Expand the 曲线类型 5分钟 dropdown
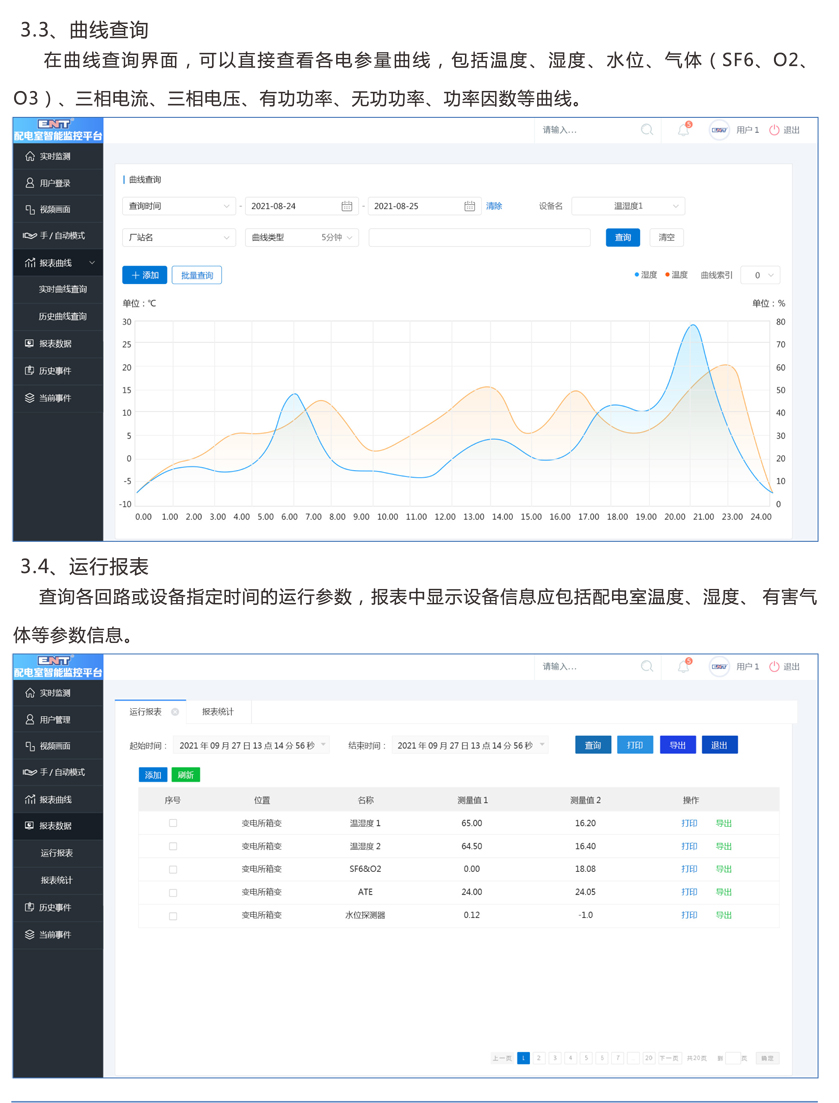This screenshot has height=1103, width=839. click(x=301, y=238)
